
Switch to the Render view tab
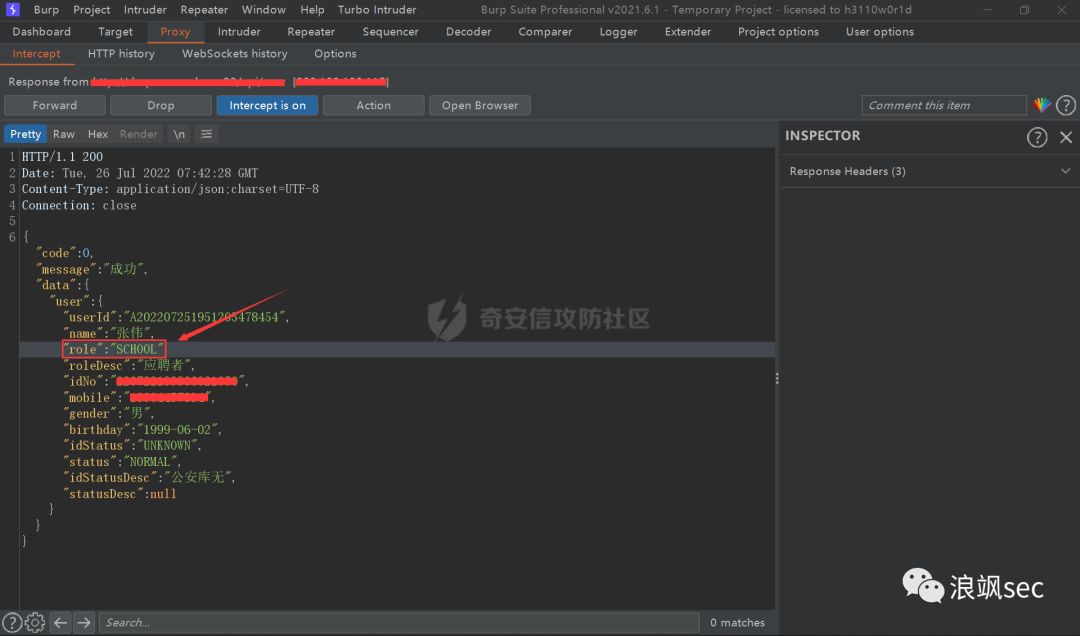click(138, 134)
